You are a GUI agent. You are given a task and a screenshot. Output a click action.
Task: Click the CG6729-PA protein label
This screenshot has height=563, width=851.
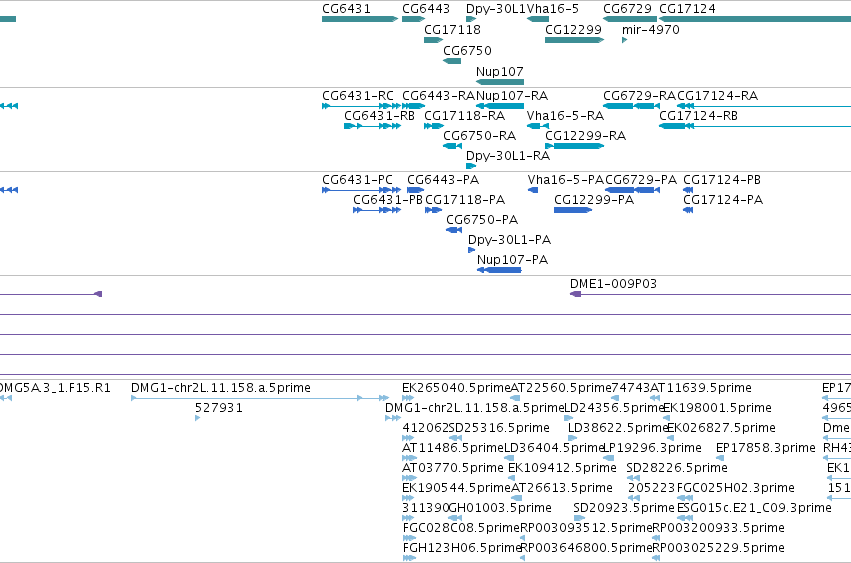[x=641, y=180]
